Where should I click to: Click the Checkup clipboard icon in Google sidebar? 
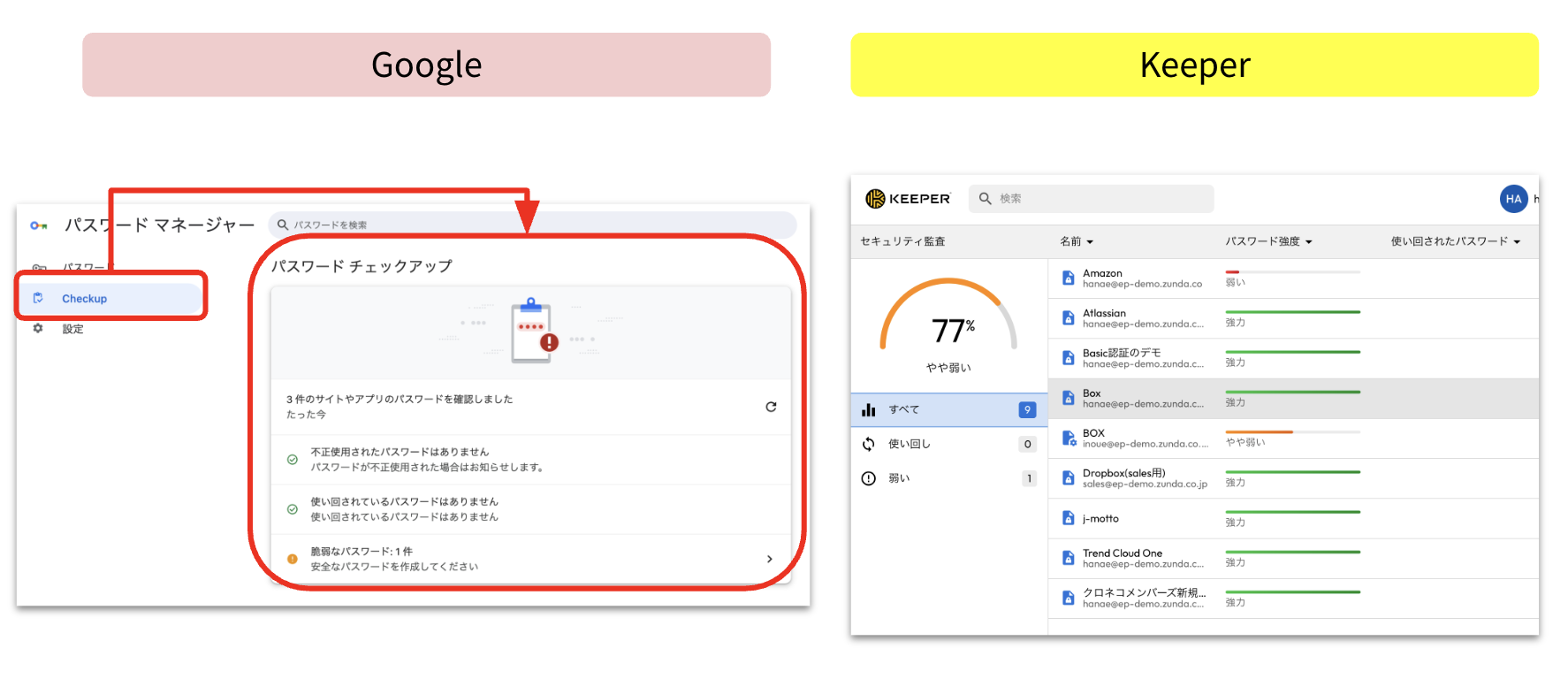click(x=38, y=298)
